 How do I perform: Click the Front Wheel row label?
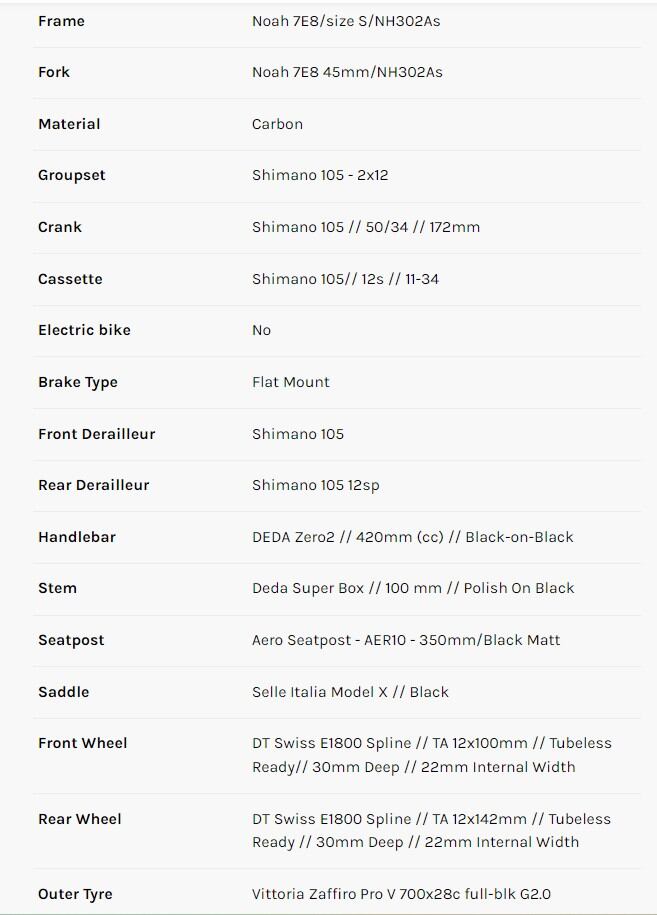[x=83, y=743]
